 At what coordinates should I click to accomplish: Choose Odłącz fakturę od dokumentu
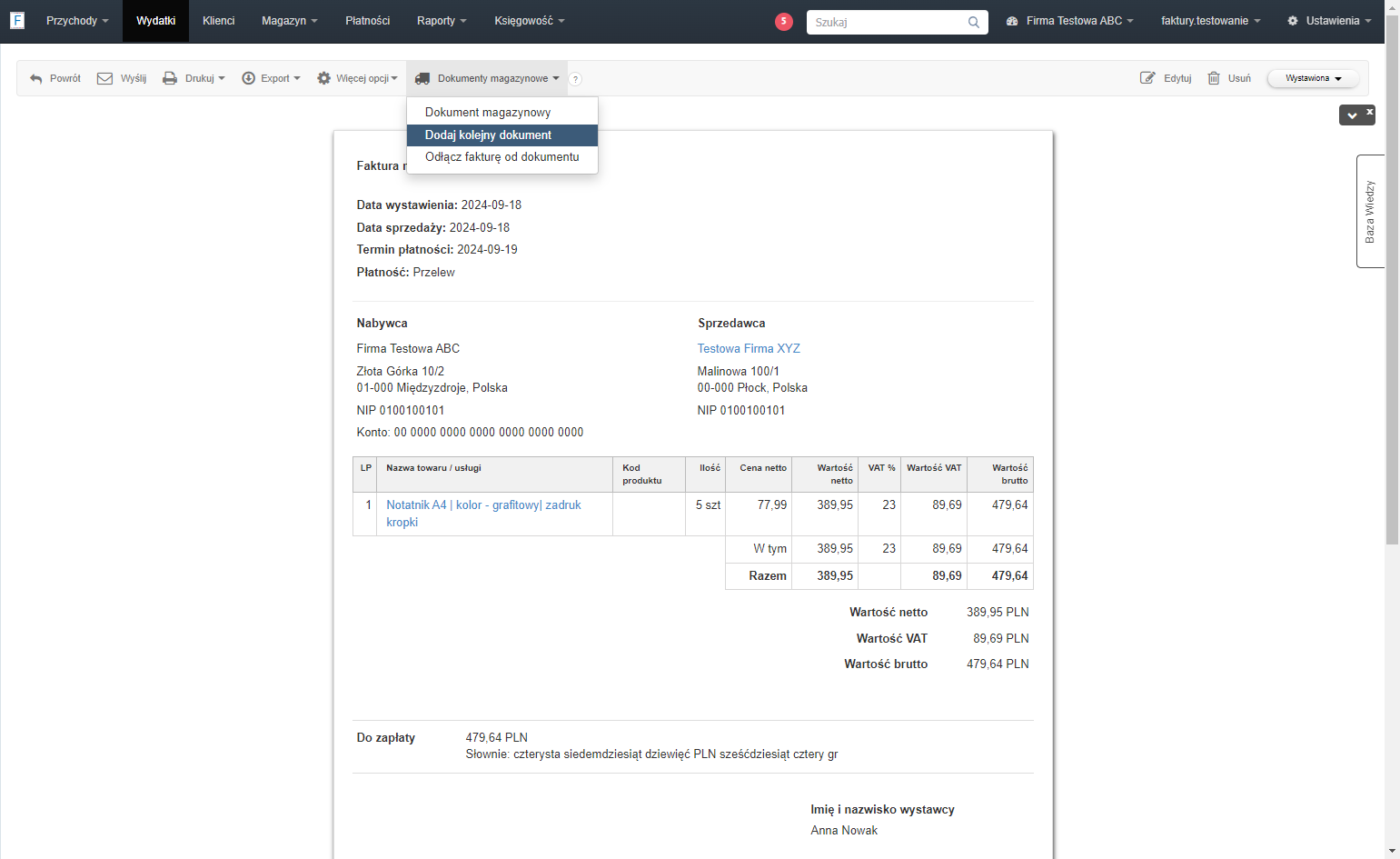[502, 156]
